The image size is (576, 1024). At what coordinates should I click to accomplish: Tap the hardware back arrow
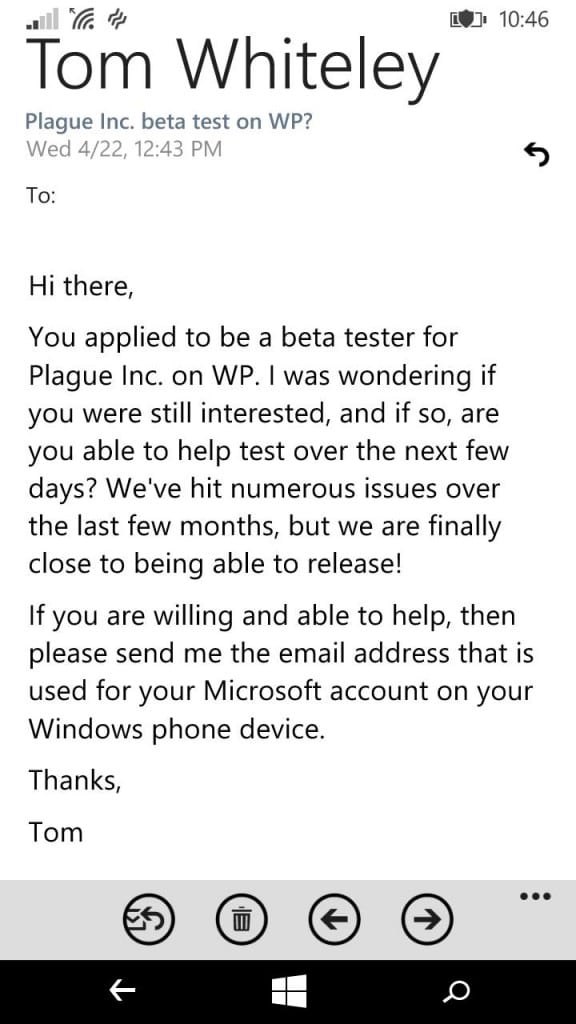point(122,991)
